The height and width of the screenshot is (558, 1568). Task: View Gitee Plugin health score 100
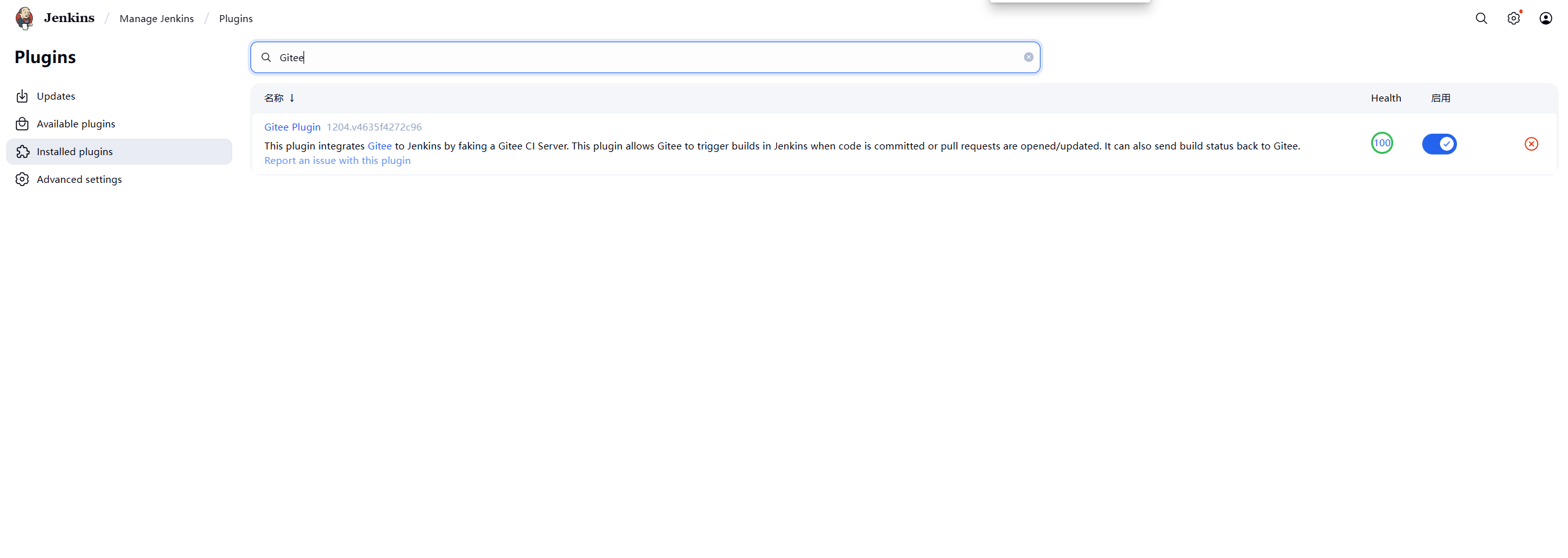click(1382, 143)
